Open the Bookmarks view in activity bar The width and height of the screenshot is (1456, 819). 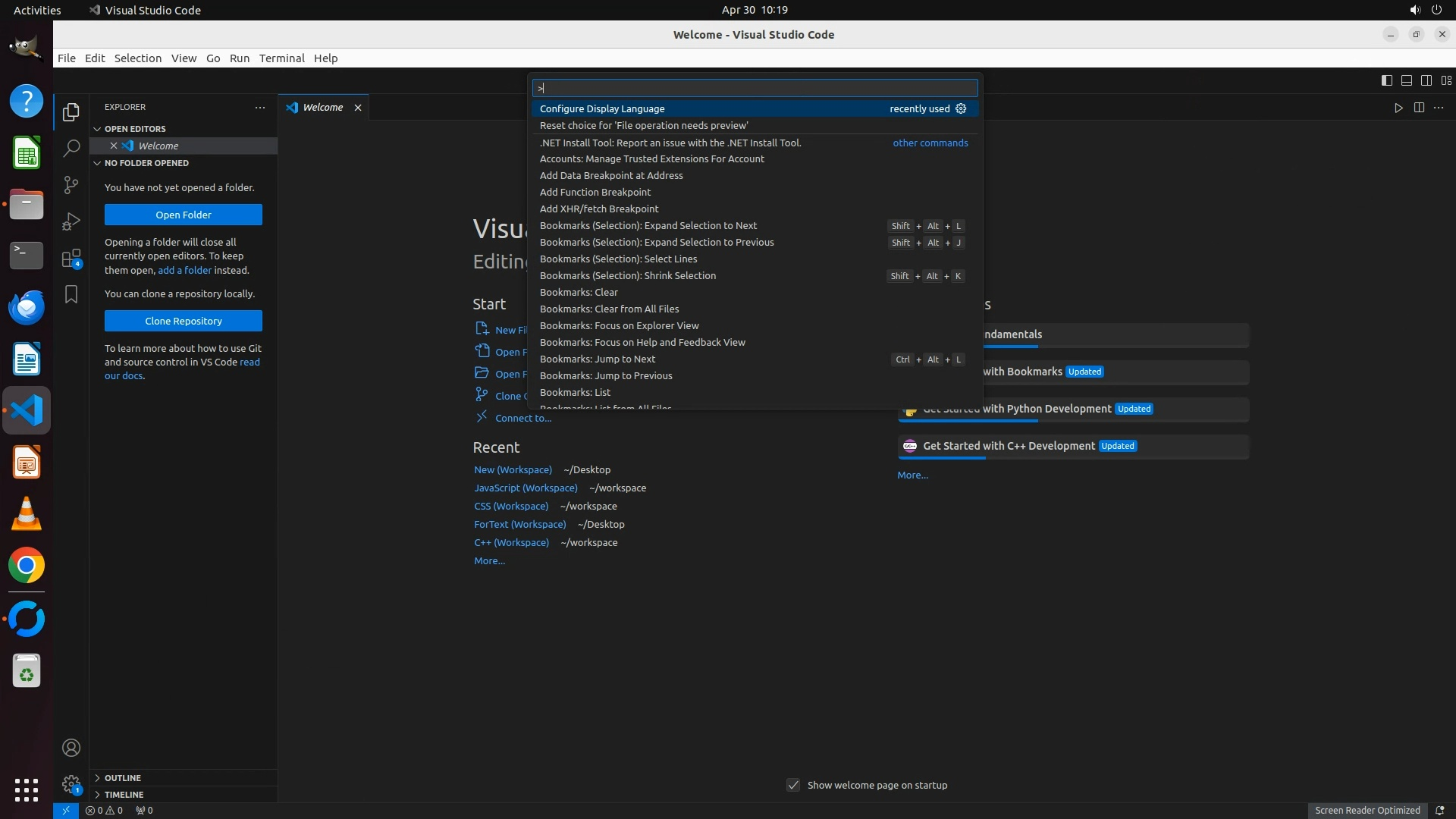point(71,294)
